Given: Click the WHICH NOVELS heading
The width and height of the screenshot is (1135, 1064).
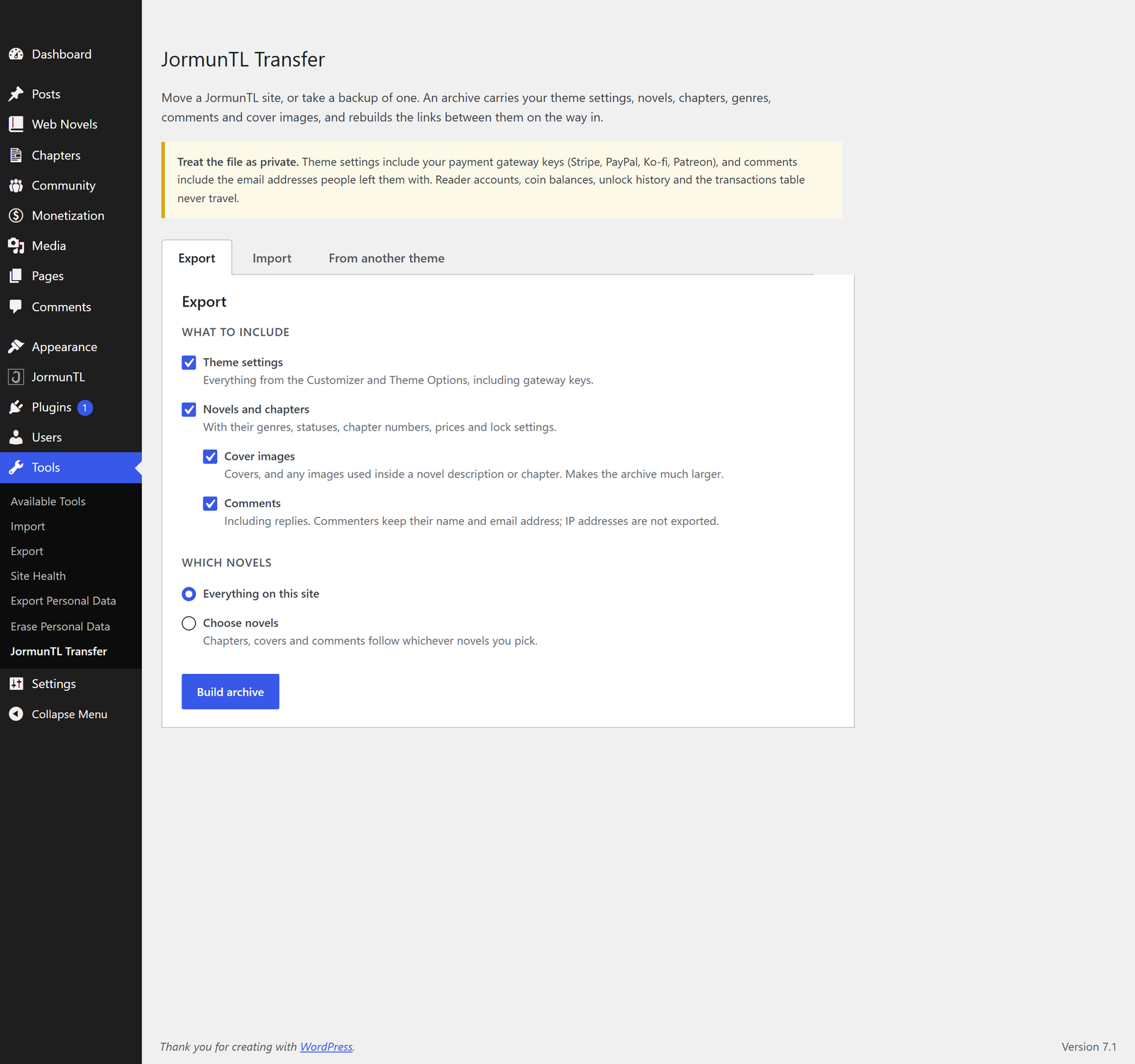Looking at the screenshot, I should (x=226, y=563).
